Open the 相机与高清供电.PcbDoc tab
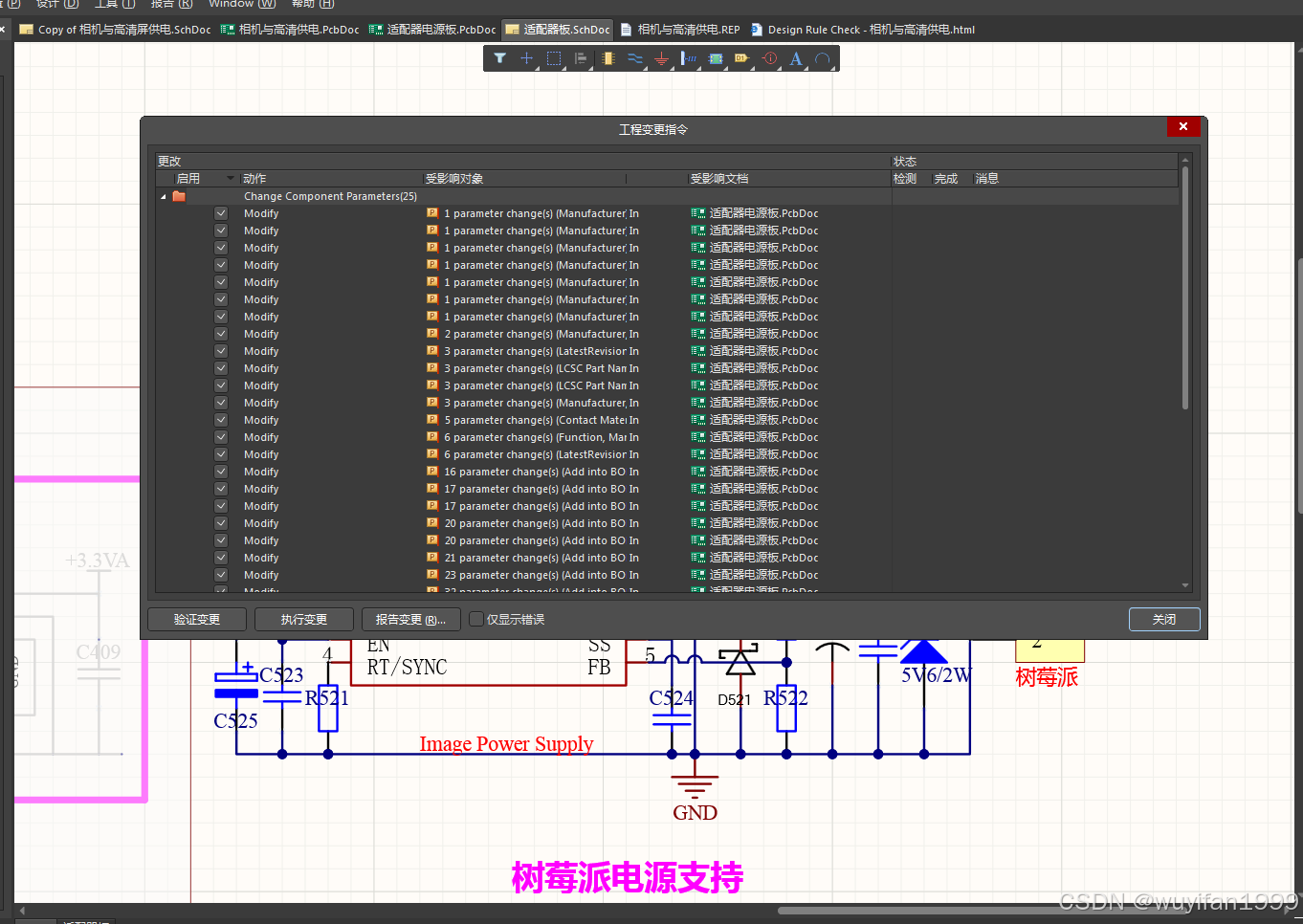This screenshot has width=1303, height=924. [x=291, y=30]
